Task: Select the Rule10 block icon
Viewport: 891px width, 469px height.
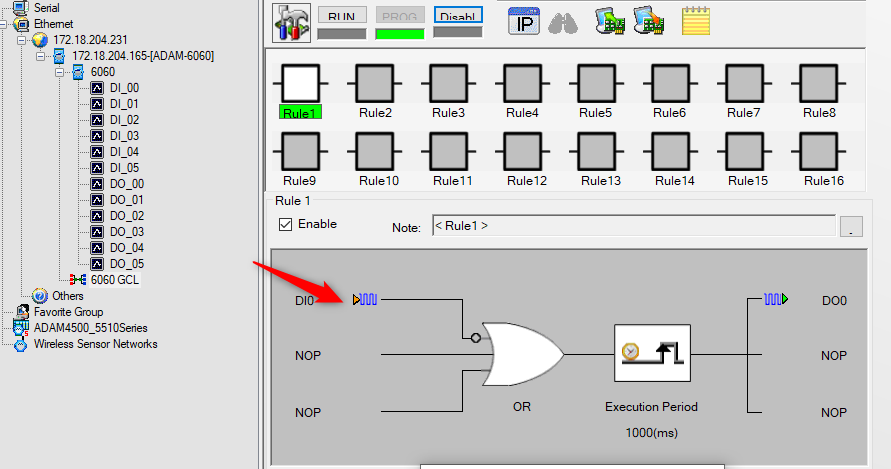Action: (x=374, y=151)
